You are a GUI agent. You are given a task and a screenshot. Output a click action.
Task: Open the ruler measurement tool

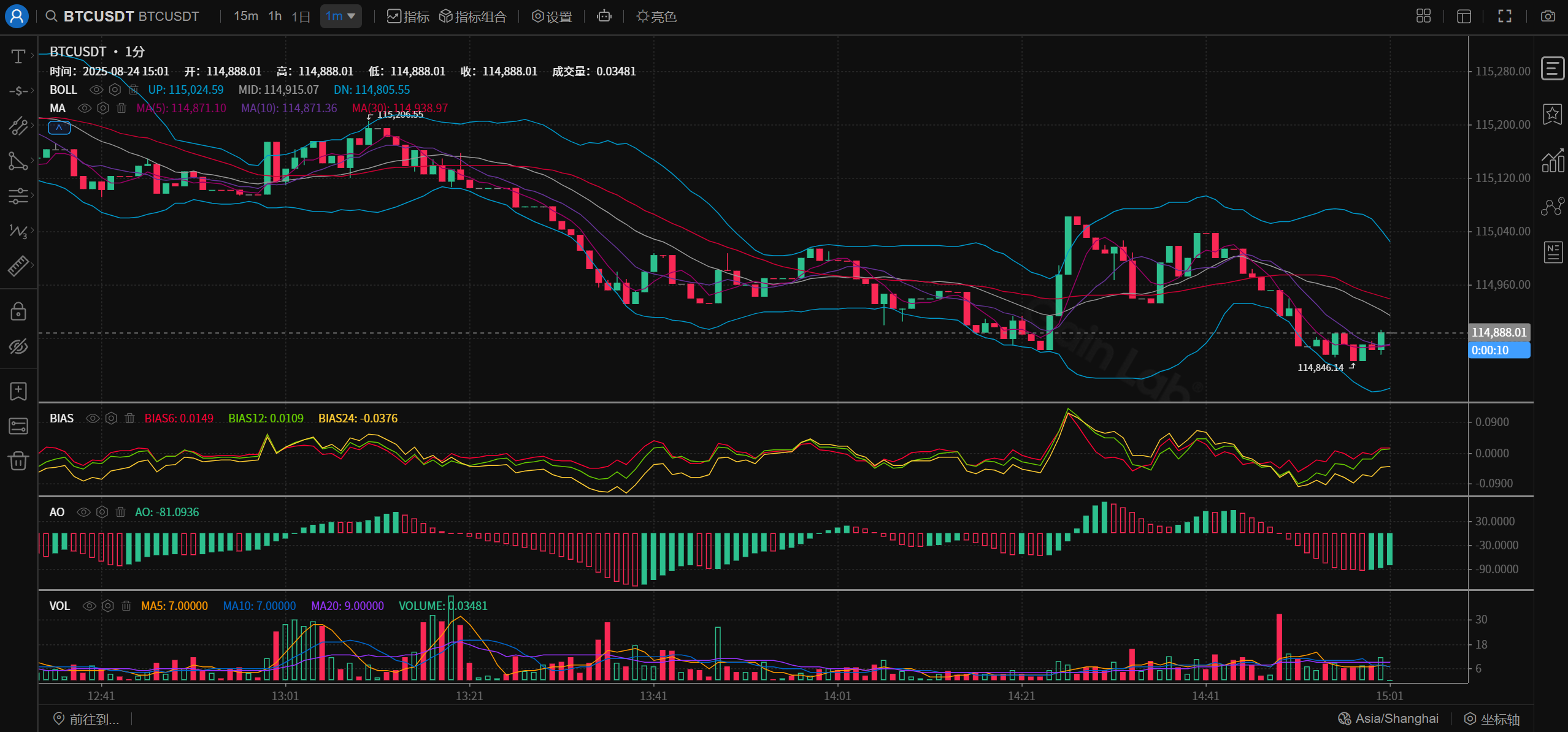click(18, 265)
